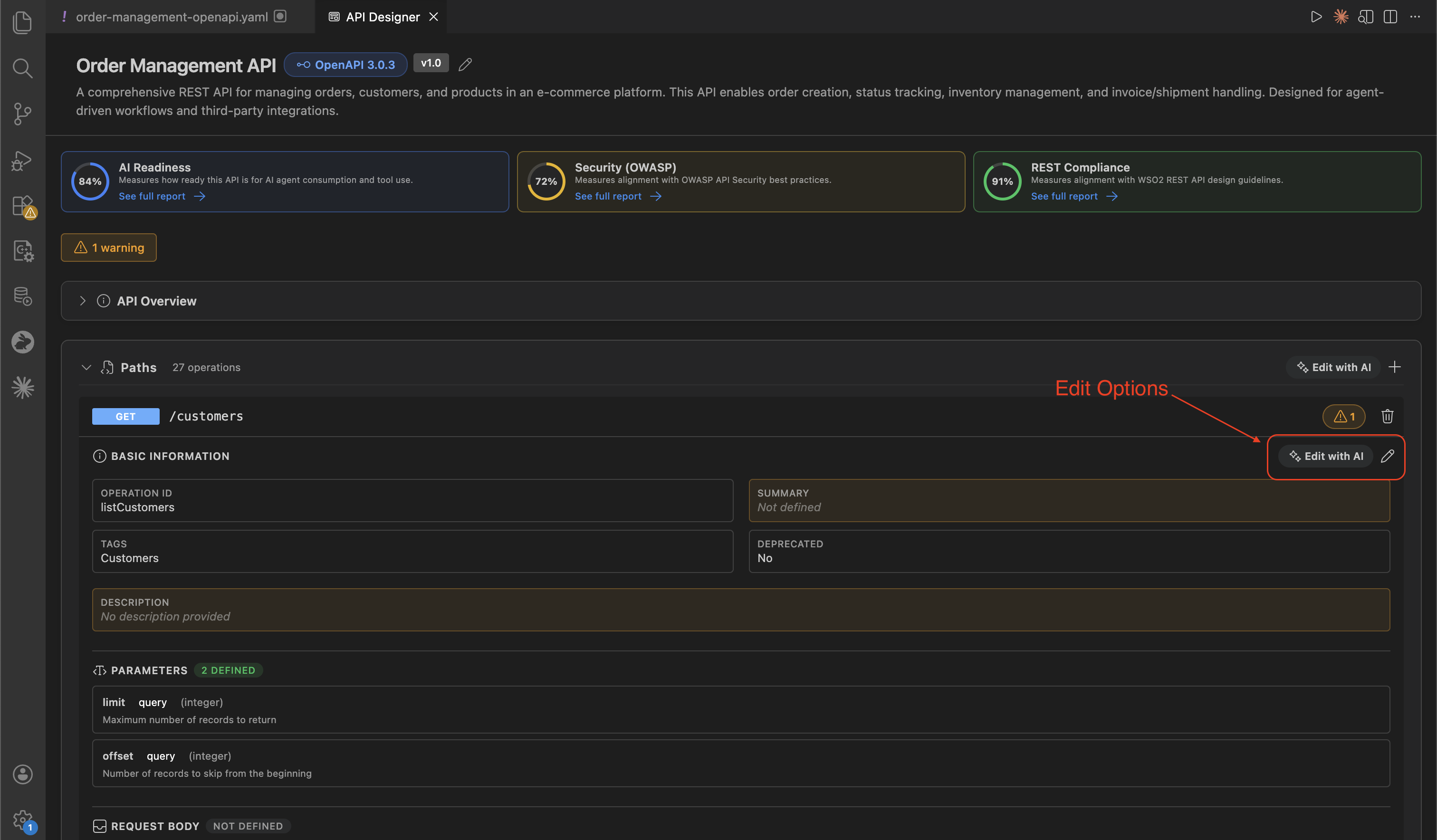Click the Summary field showing Not defined

click(1069, 500)
